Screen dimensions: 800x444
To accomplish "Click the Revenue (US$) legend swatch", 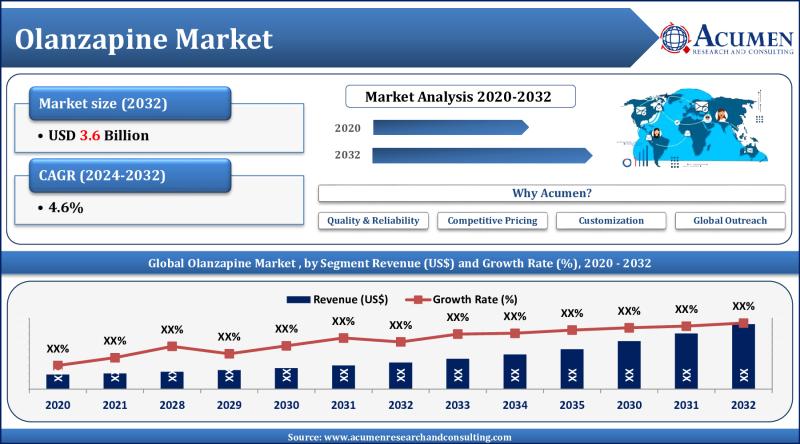I will pos(298,300).
